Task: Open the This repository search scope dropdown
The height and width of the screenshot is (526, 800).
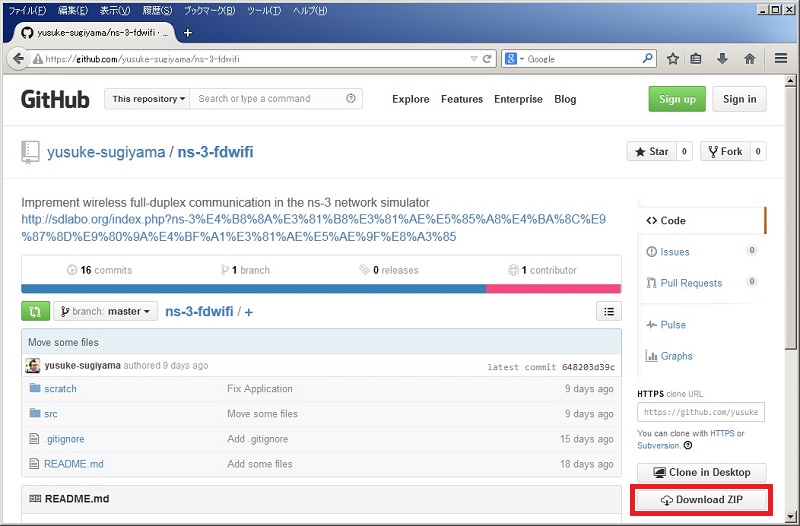Action: click(x=148, y=99)
